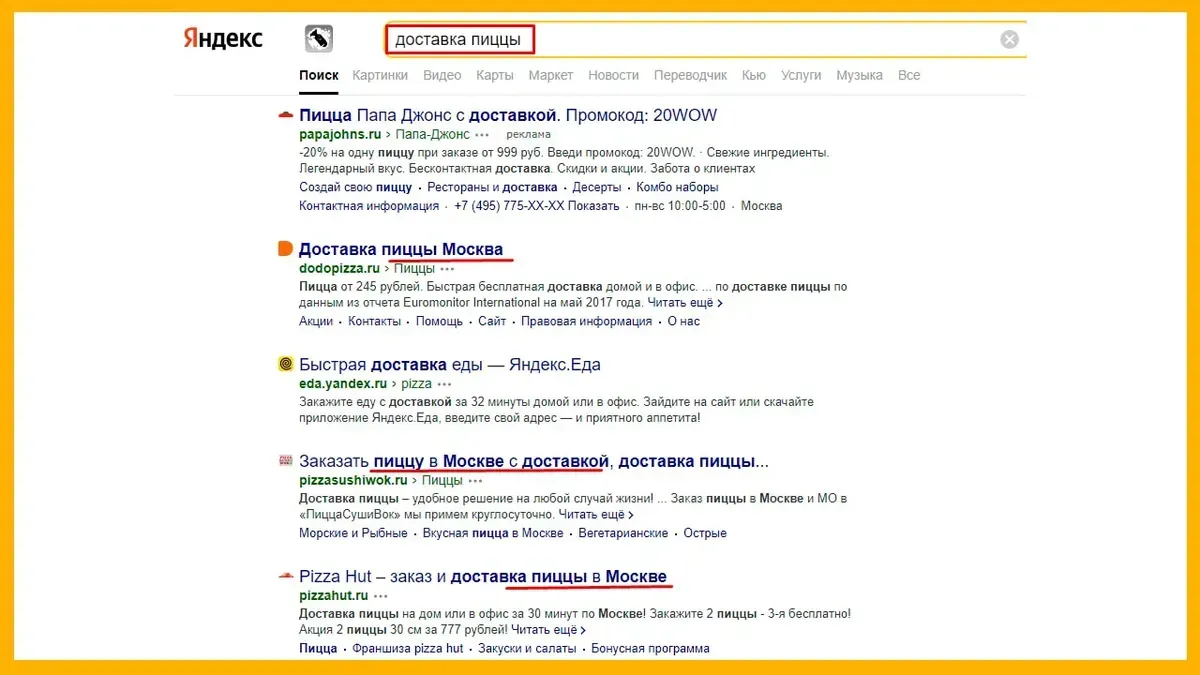Screen dimensions: 1200x675
Task: Open the Бонусная программа sitelink
Action: [x=651, y=648]
